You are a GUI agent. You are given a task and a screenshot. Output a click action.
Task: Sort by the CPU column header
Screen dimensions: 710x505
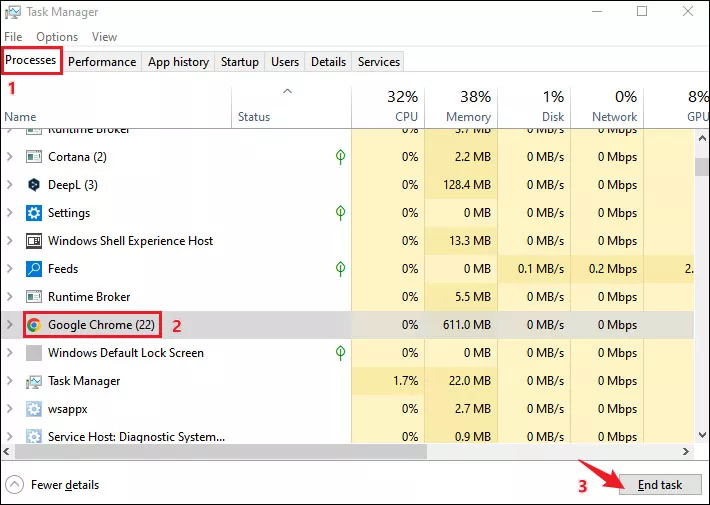[x=388, y=108]
